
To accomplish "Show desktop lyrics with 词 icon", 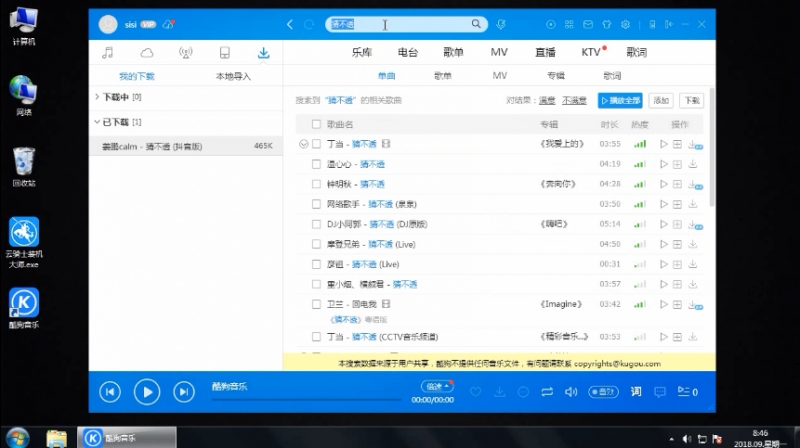I will click(636, 391).
